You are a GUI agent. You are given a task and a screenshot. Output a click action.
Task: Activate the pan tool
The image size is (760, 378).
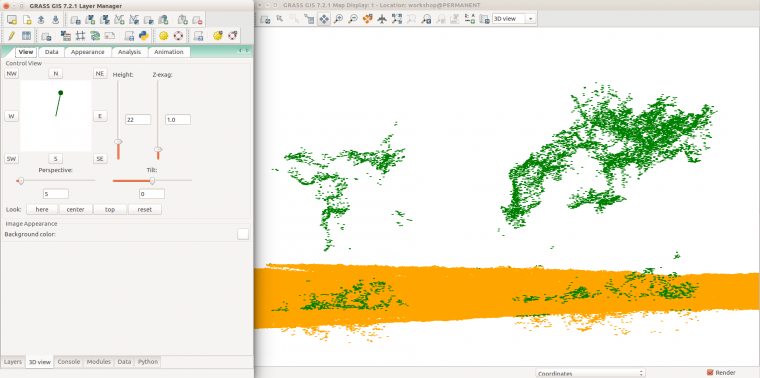(323, 19)
